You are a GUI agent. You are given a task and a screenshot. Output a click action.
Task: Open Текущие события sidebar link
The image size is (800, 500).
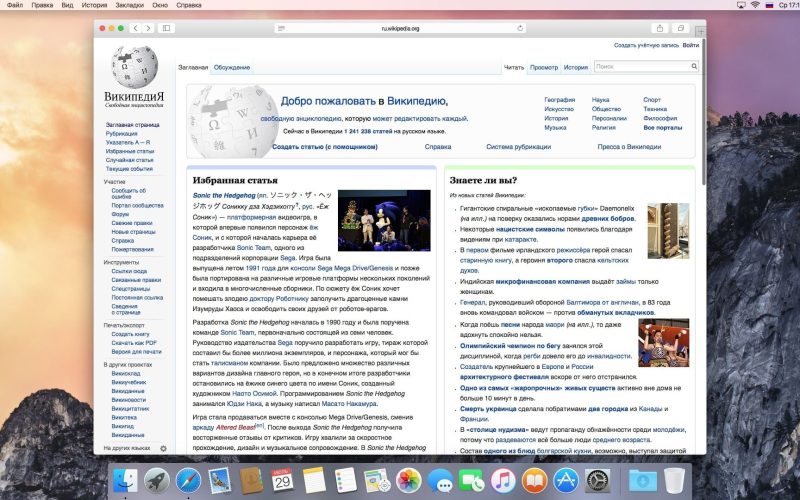click(129, 168)
